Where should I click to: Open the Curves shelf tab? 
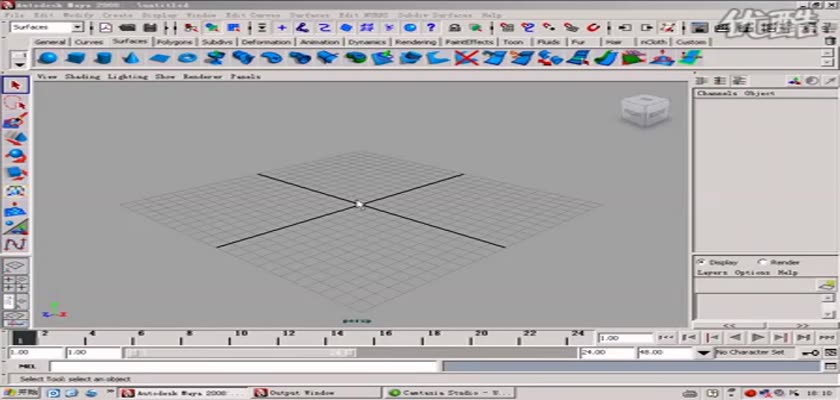tap(89, 42)
